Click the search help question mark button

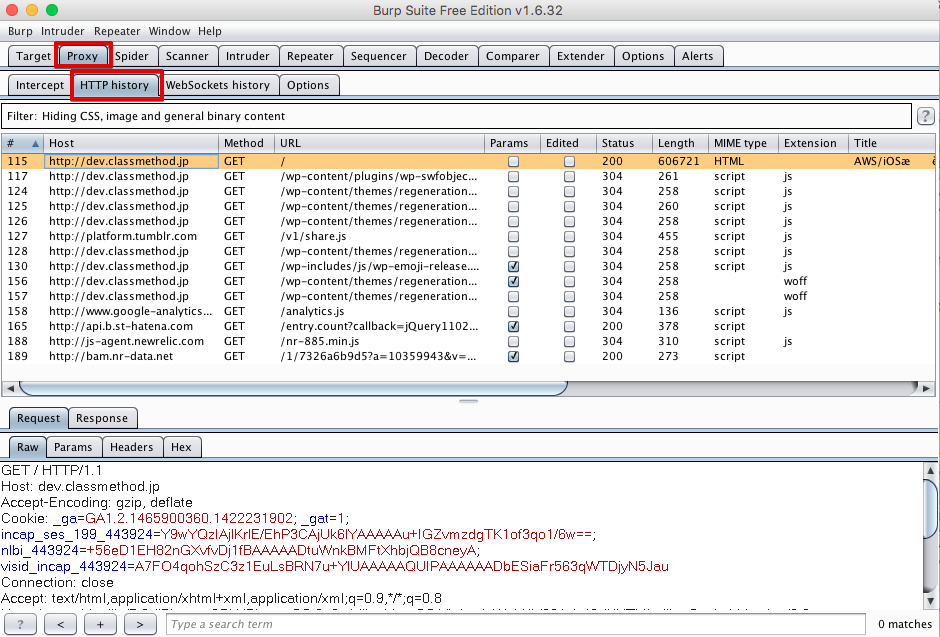(20, 624)
